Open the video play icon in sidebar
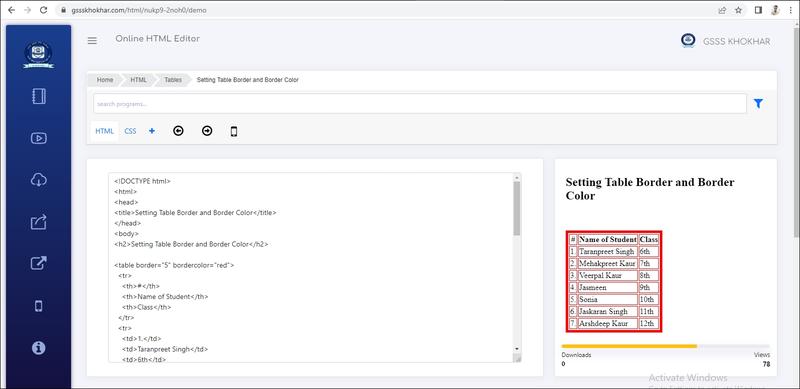This screenshot has width=800, height=389. tap(39, 138)
